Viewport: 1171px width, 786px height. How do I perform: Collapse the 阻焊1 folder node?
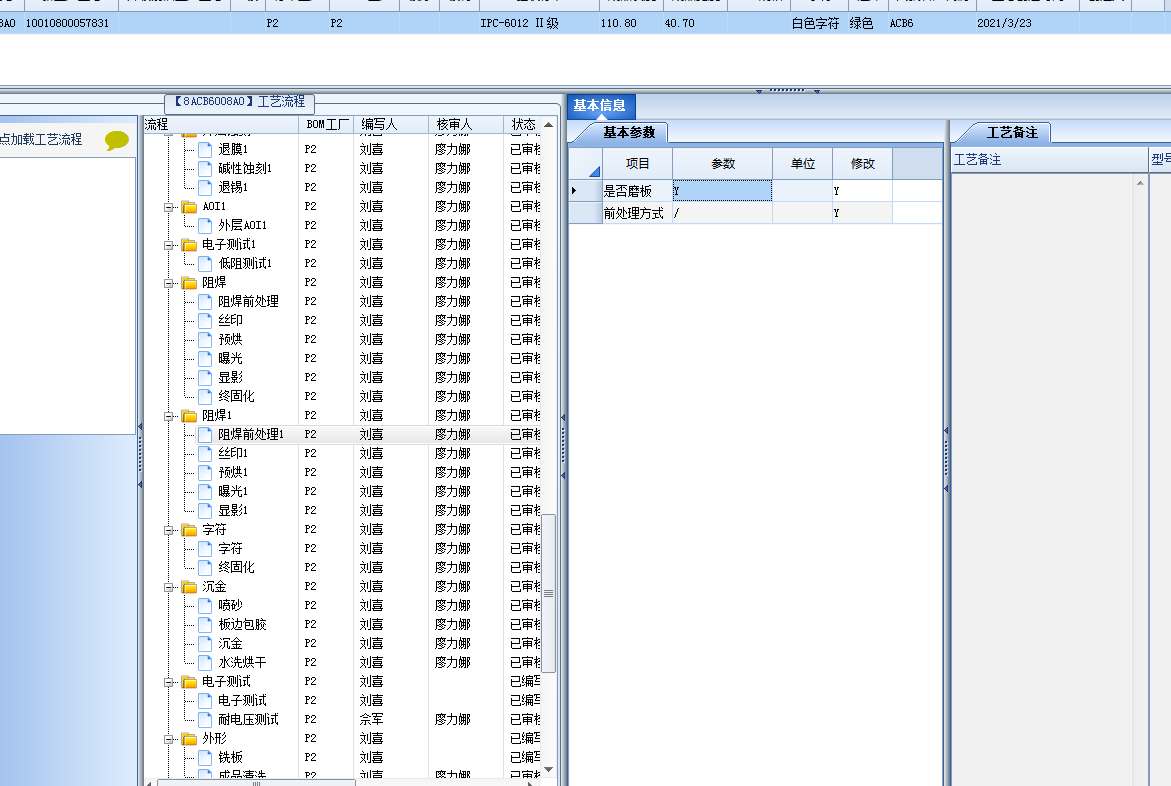click(x=170, y=416)
